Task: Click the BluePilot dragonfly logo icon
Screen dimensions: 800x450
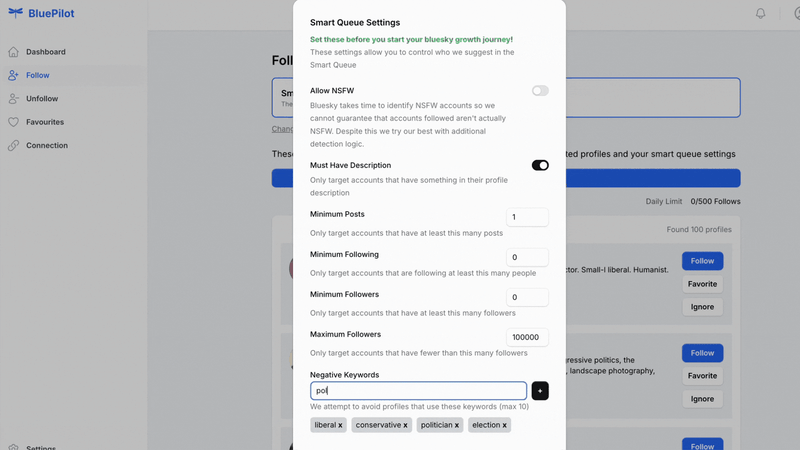Action: click(15, 13)
